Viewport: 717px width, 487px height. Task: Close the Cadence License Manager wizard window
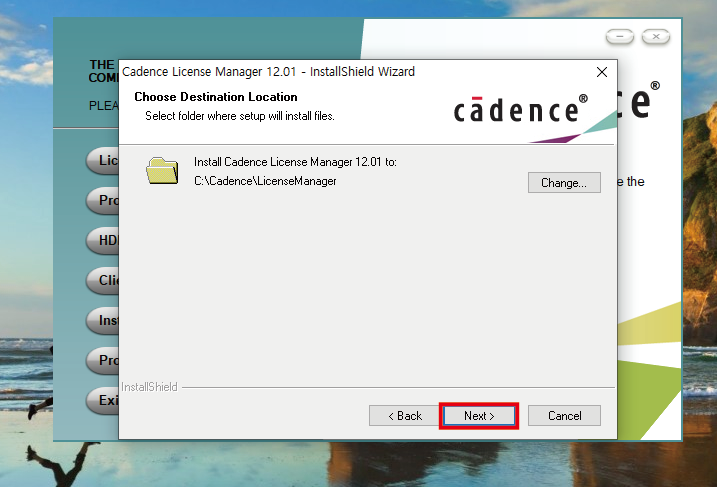click(602, 72)
